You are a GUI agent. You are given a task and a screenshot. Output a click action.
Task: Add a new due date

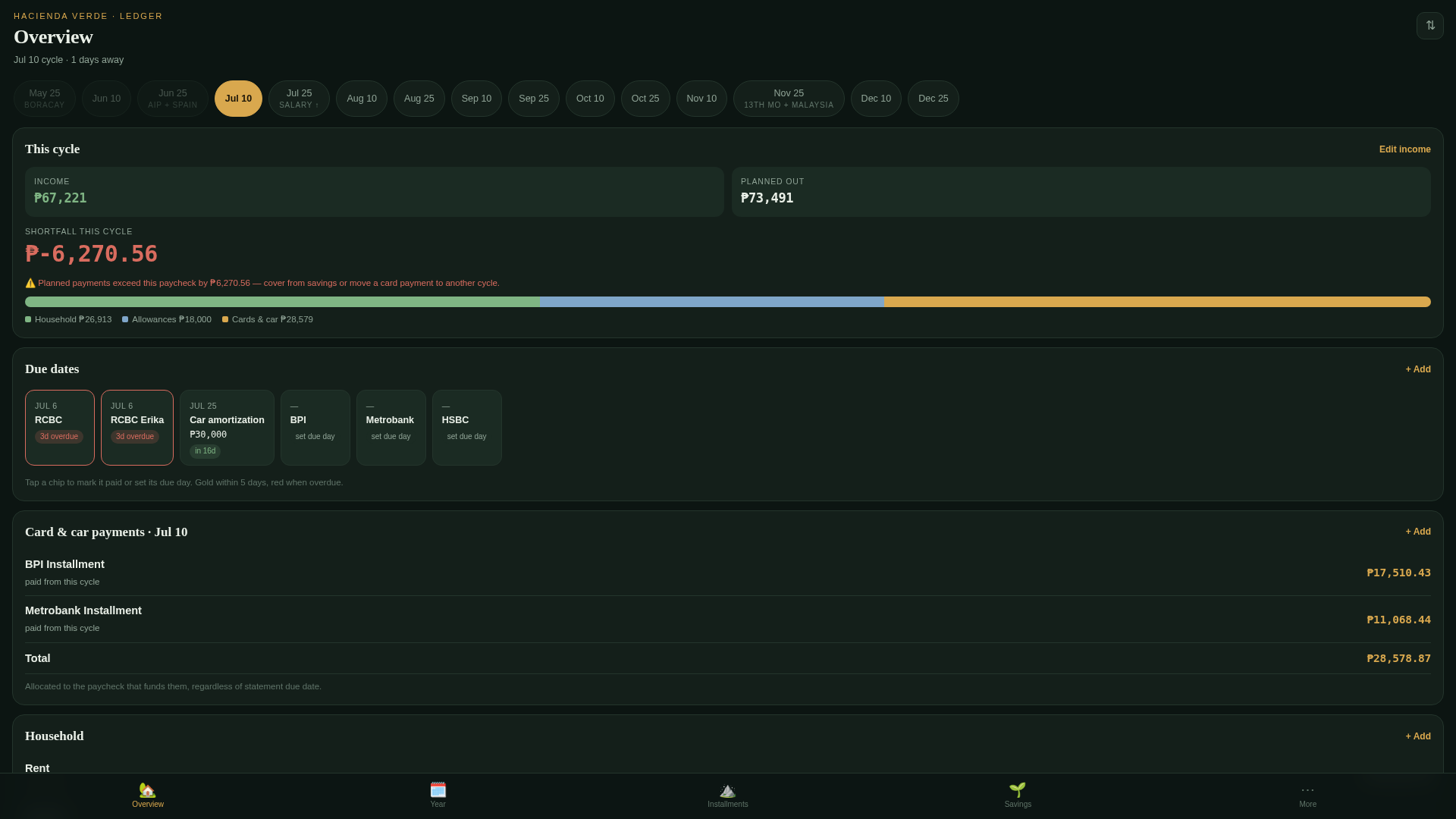point(1418,369)
